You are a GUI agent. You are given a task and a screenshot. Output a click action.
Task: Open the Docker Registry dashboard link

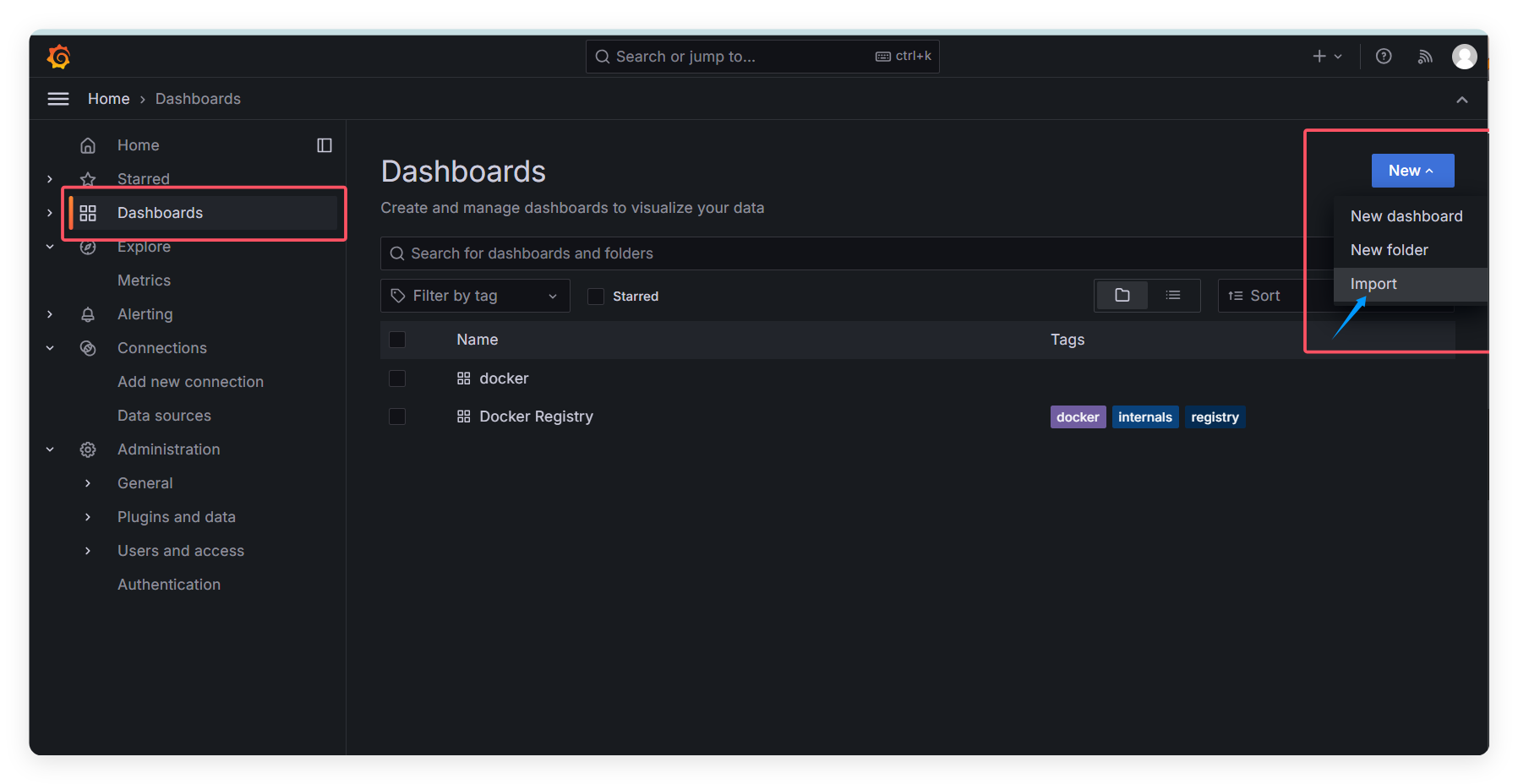[x=536, y=416]
